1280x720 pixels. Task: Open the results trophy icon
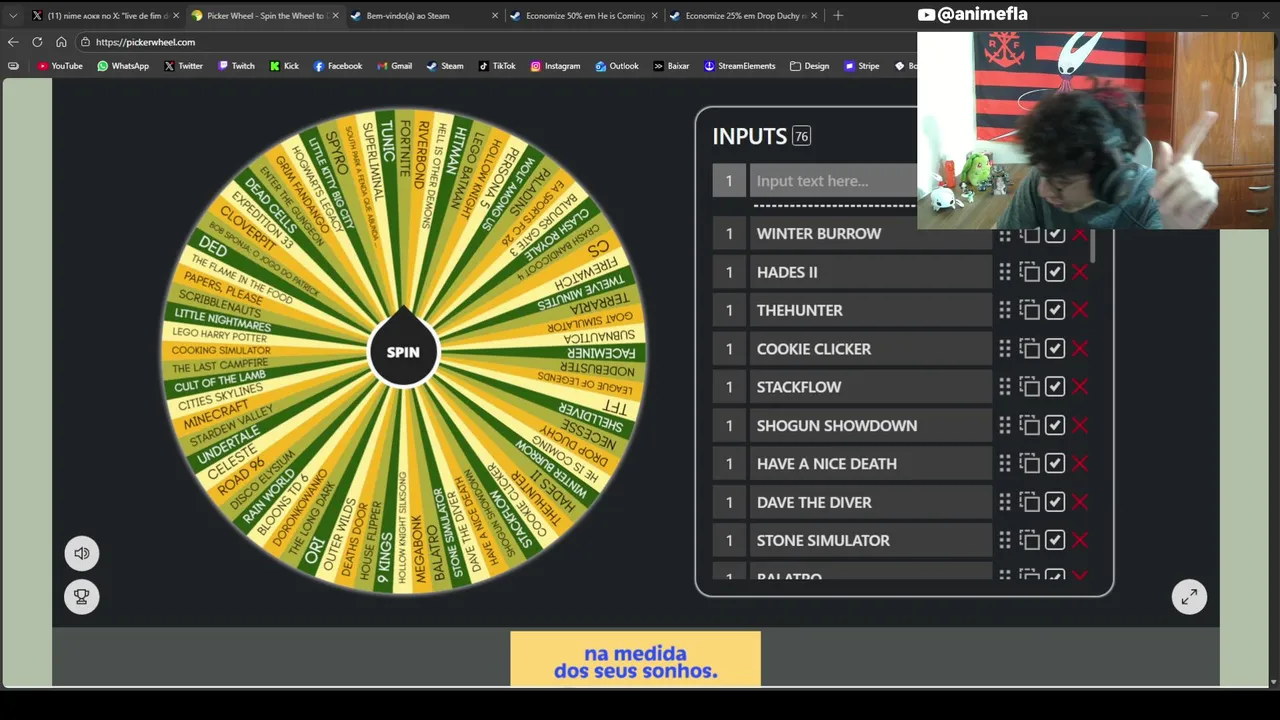82,597
